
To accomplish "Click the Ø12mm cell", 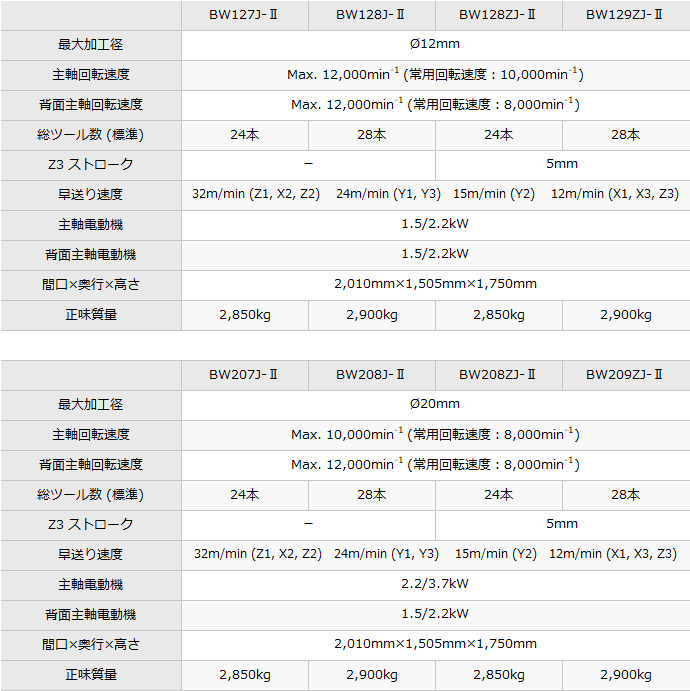I will pyautogui.click(x=435, y=44).
